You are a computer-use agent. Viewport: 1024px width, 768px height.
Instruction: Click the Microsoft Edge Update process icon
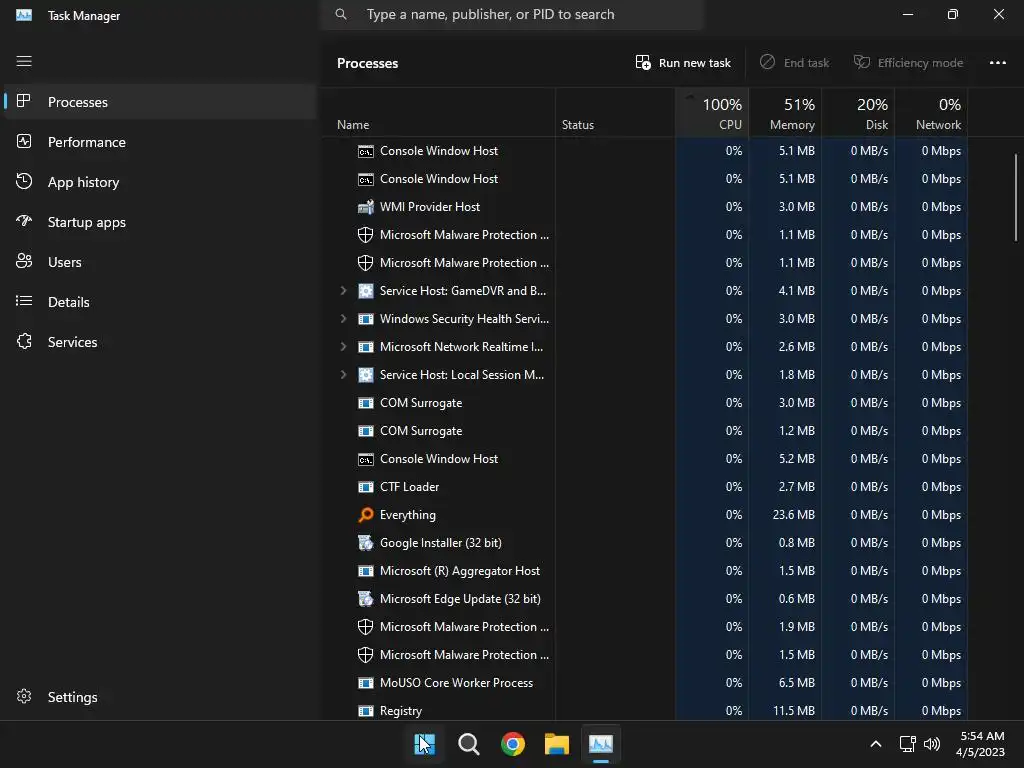(x=366, y=599)
